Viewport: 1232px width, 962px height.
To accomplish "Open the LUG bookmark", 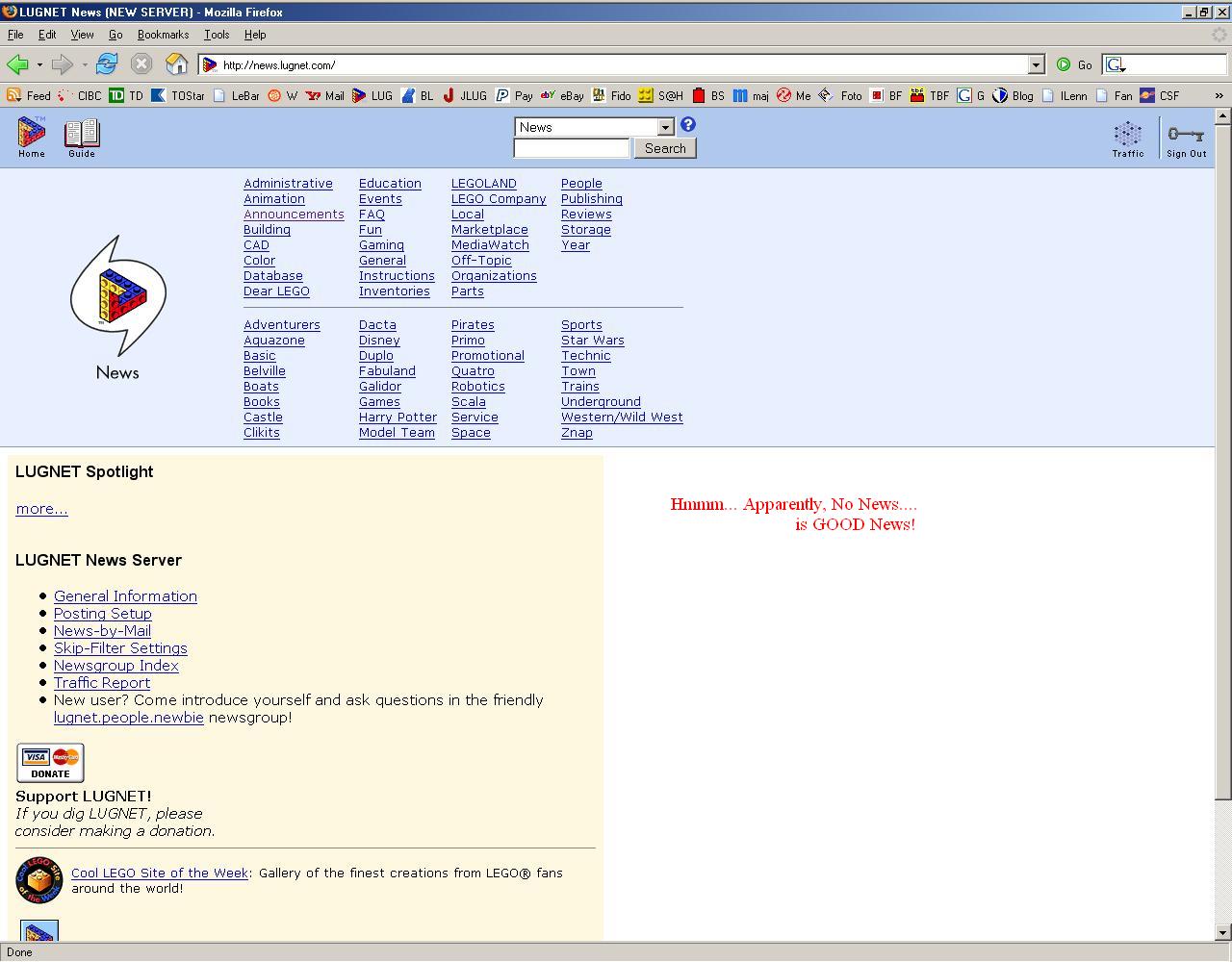I will [372, 95].
